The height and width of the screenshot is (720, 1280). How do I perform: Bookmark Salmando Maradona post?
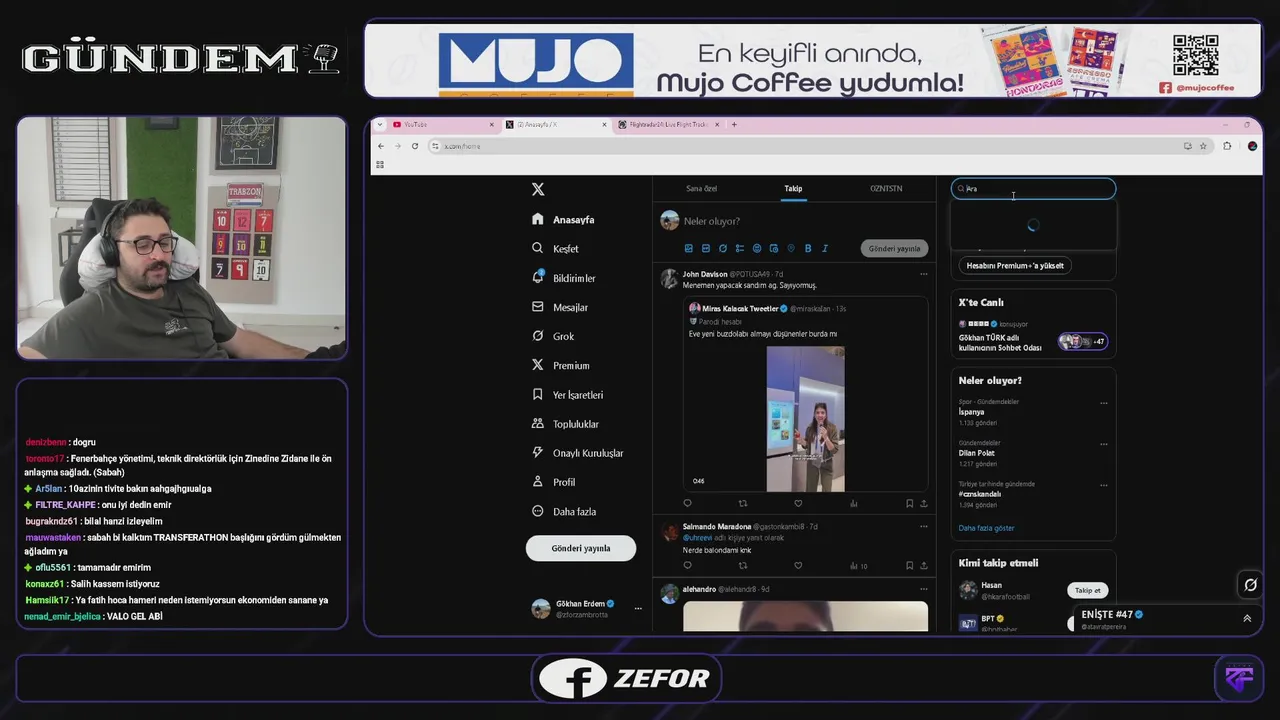[x=909, y=566]
